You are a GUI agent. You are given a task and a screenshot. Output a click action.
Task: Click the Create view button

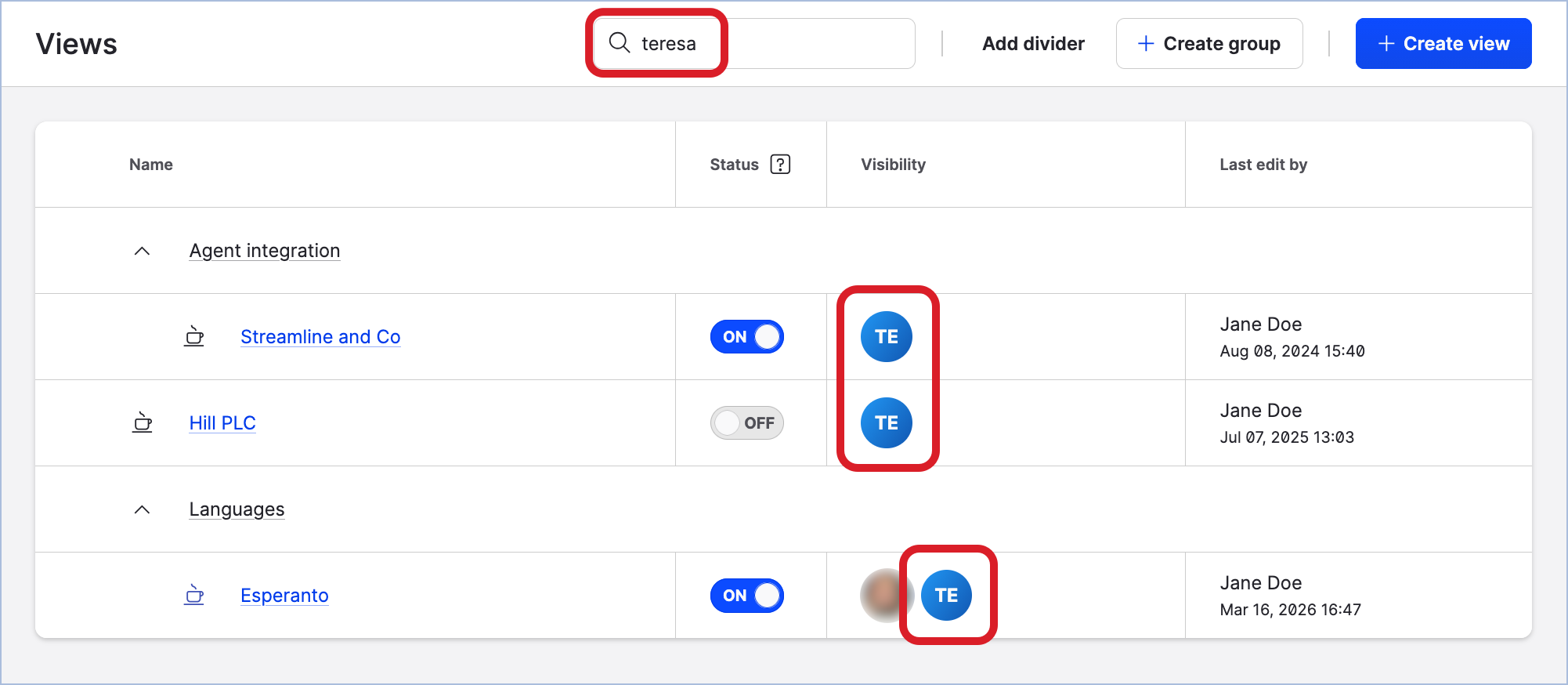1443,44
